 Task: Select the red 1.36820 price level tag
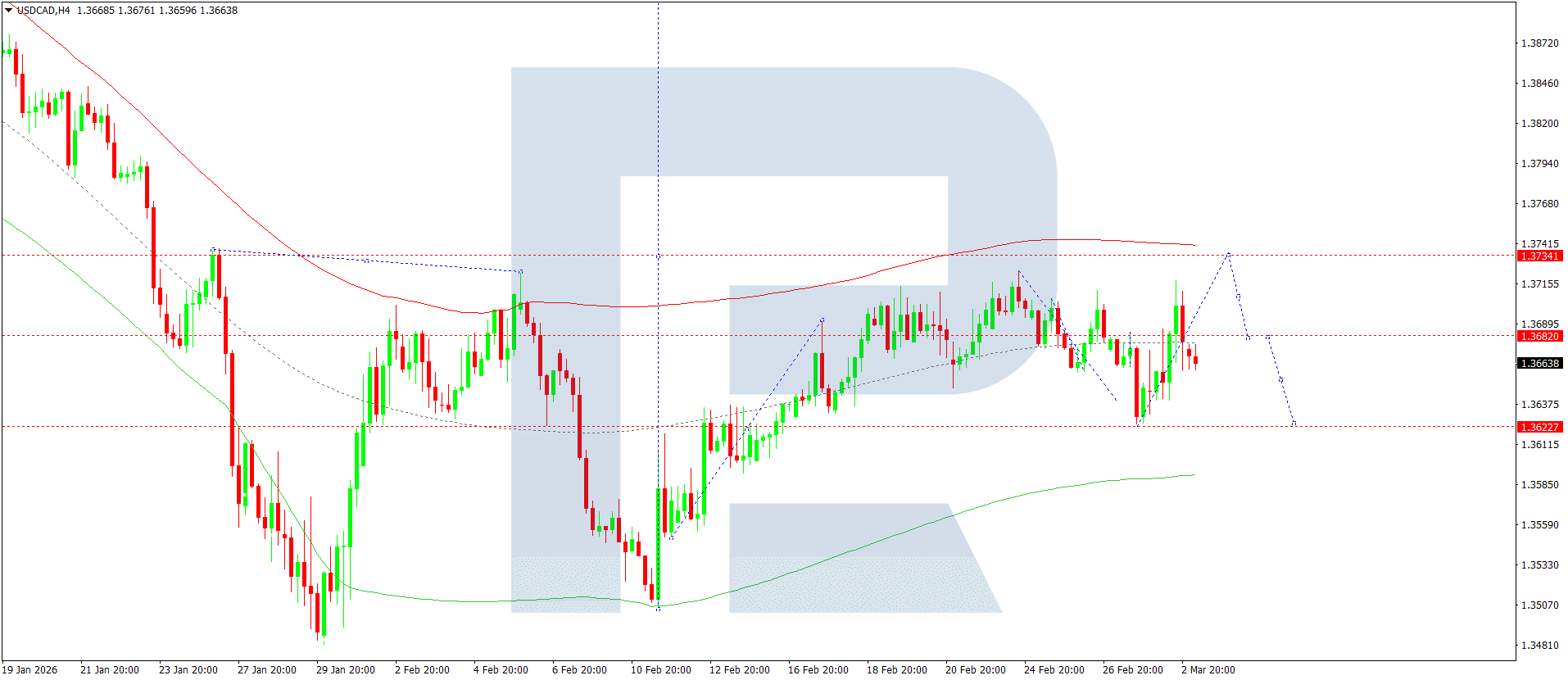point(1539,337)
